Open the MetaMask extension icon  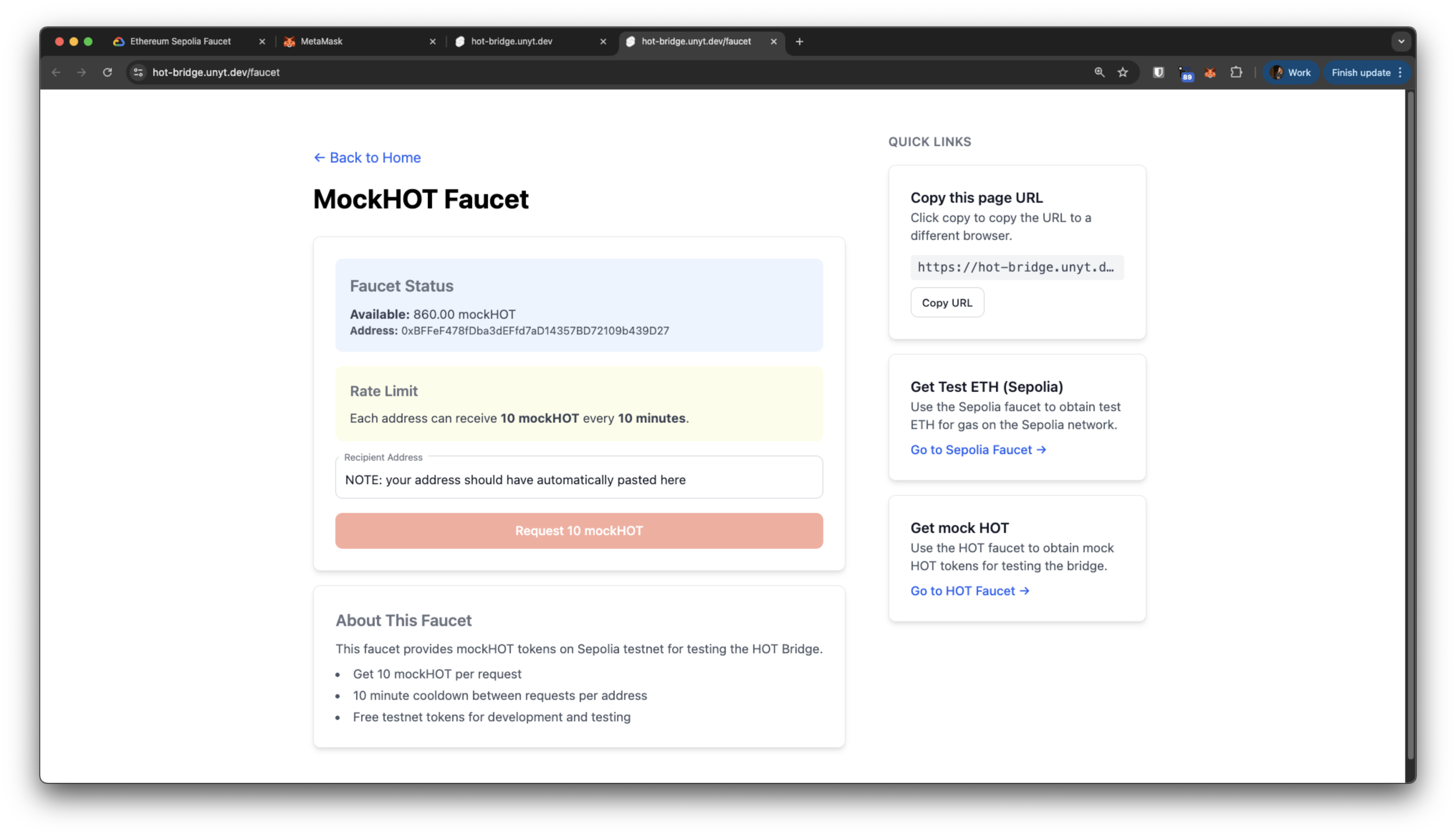coord(1210,72)
